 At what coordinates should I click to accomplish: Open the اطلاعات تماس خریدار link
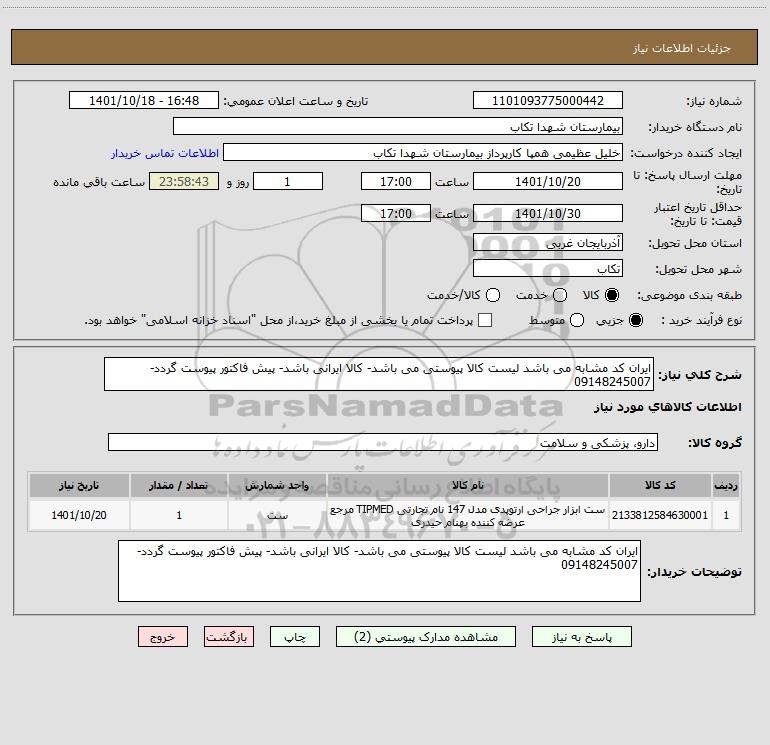pyautogui.click(x=165, y=153)
